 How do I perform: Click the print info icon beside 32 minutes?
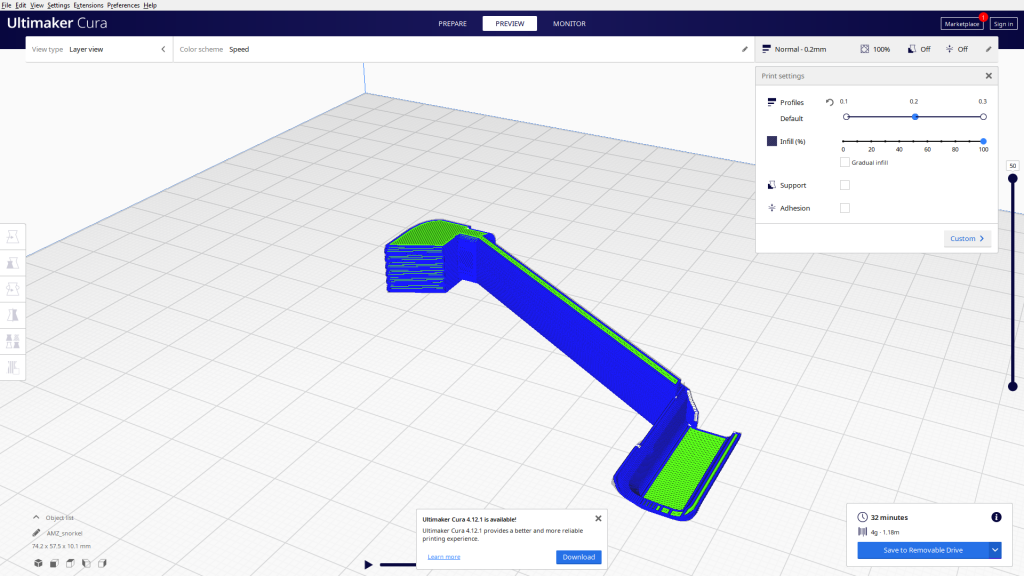click(x=996, y=517)
